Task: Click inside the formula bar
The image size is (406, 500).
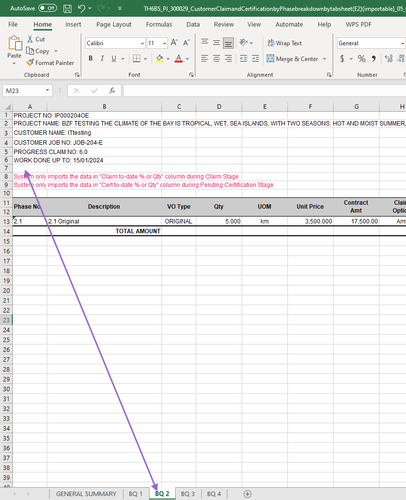Action: point(264,90)
